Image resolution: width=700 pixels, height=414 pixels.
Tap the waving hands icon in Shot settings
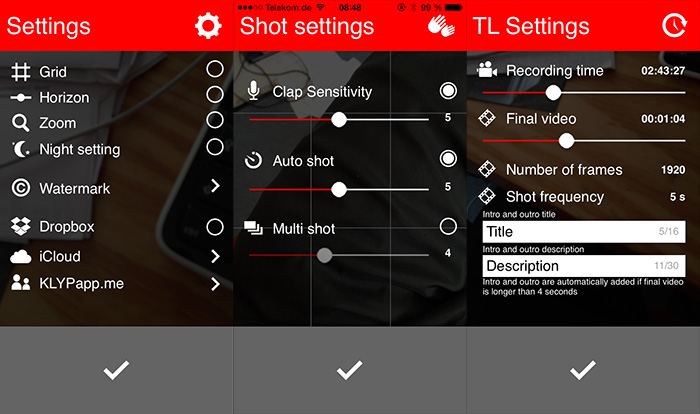tap(441, 26)
